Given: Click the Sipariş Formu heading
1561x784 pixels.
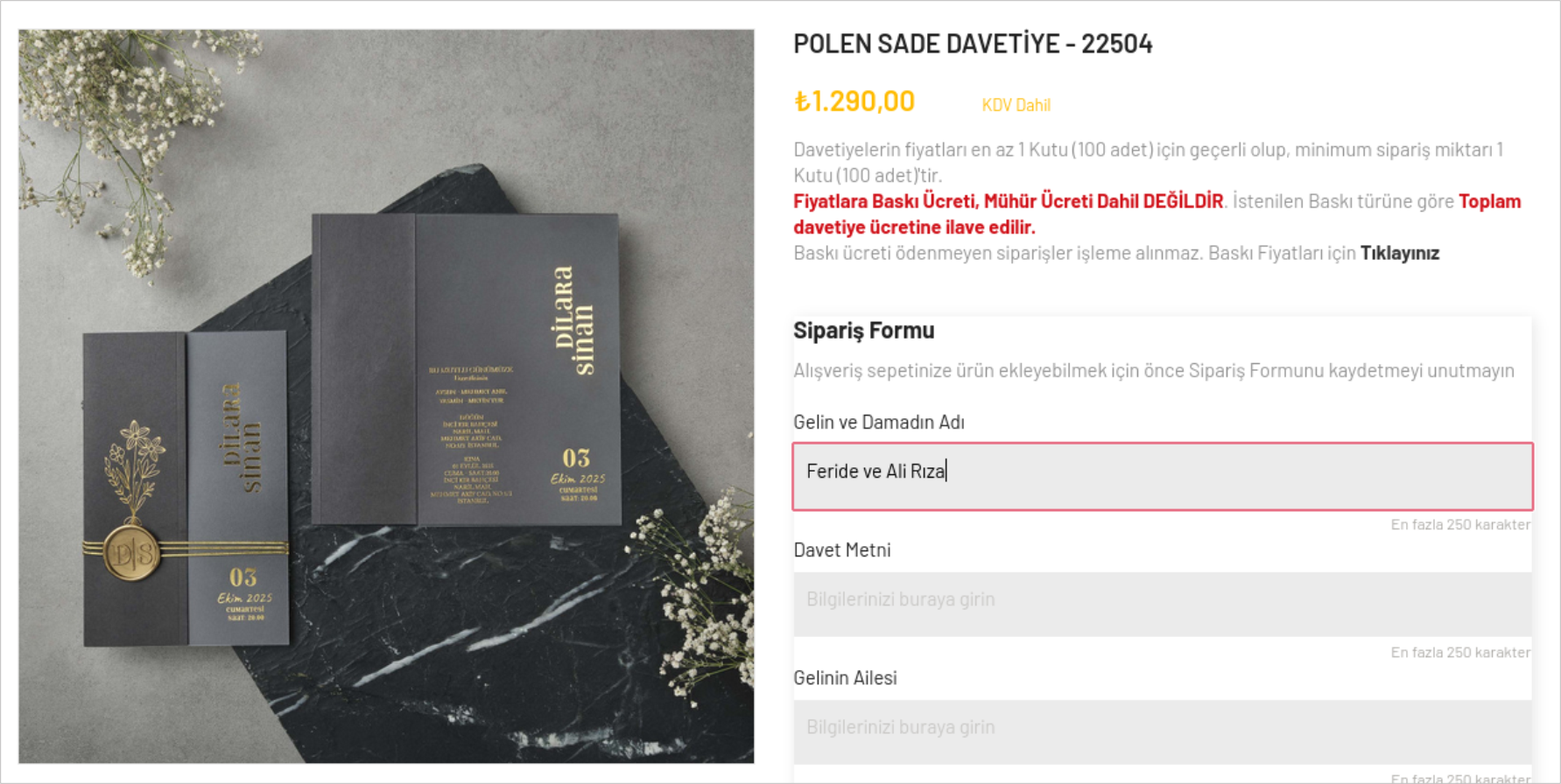Looking at the screenshot, I should 863,330.
